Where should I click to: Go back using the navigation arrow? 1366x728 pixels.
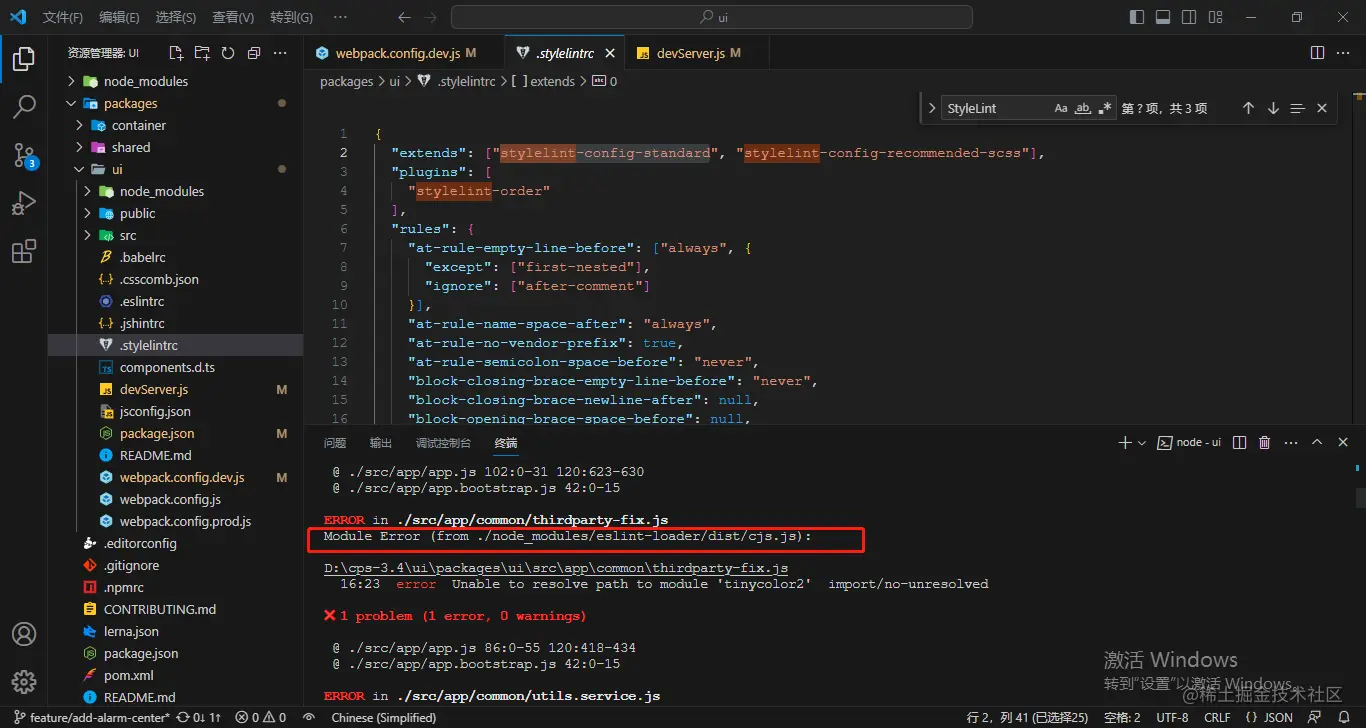coord(404,17)
